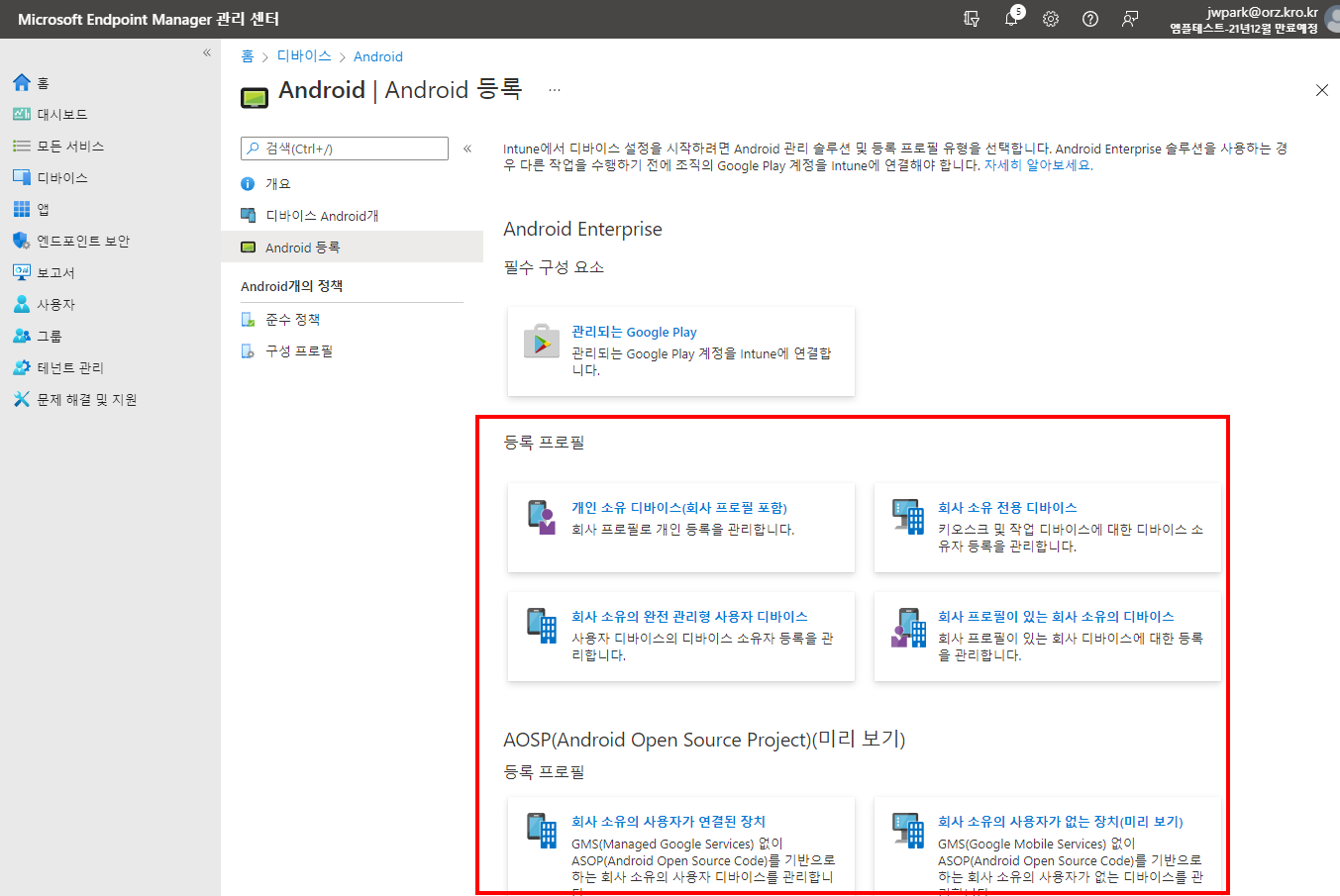This screenshot has height=896, width=1340.
Task: Open 회사 소유의 사용자가 없는 장치(미리 보기)
Action: coord(1061,822)
